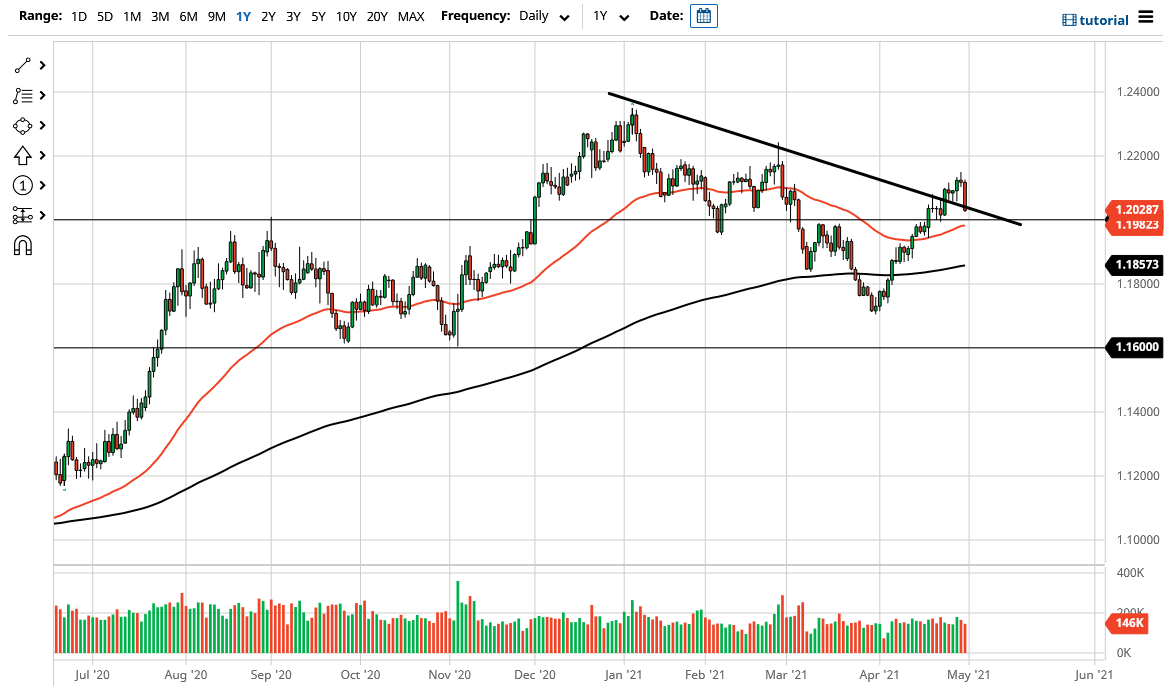The height and width of the screenshot is (699, 1170).
Task: Select the shapes drawing tool
Action: [x=22, y=125]
